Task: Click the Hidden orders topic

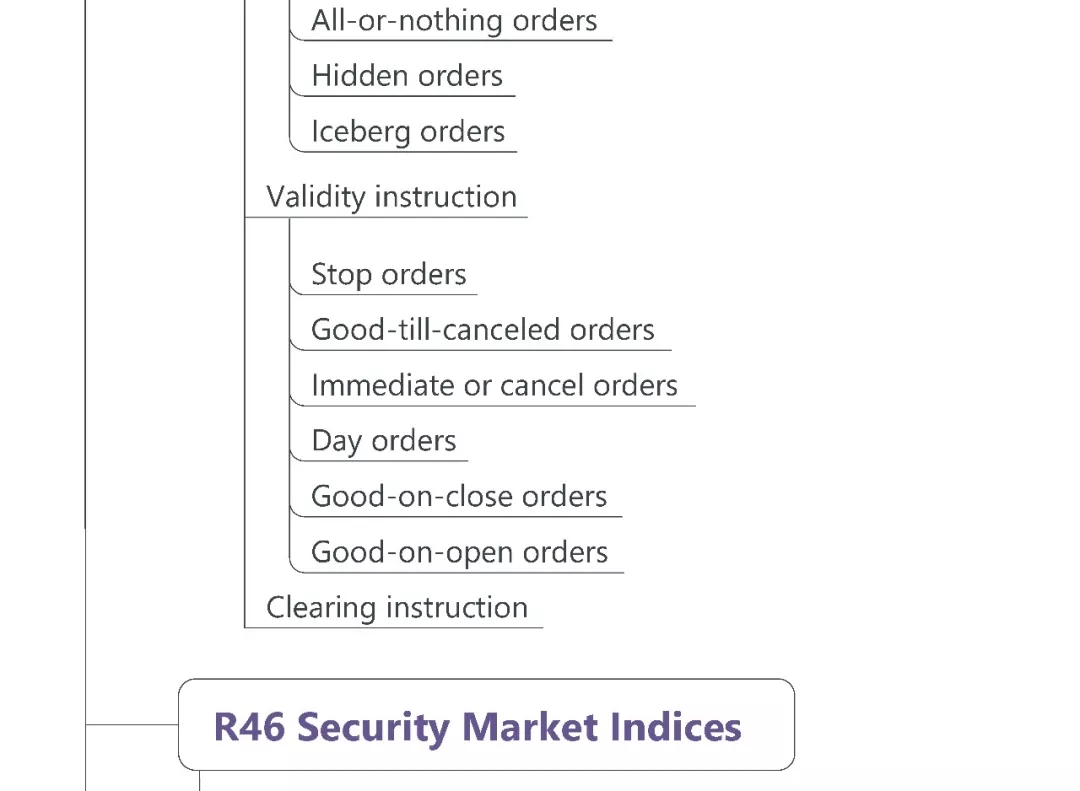Action: (407, 76)
